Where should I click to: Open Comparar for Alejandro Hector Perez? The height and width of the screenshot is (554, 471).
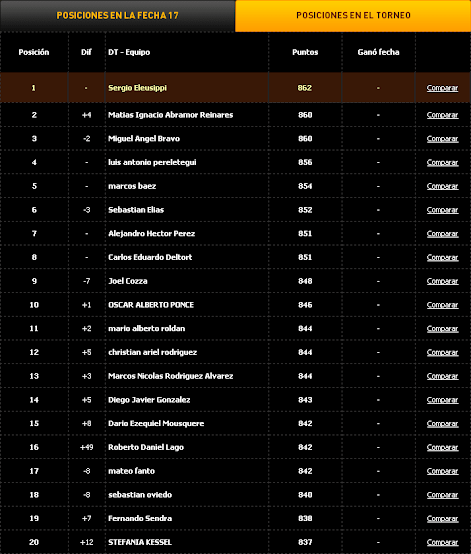pyautogui.click(x=442, y=234)
